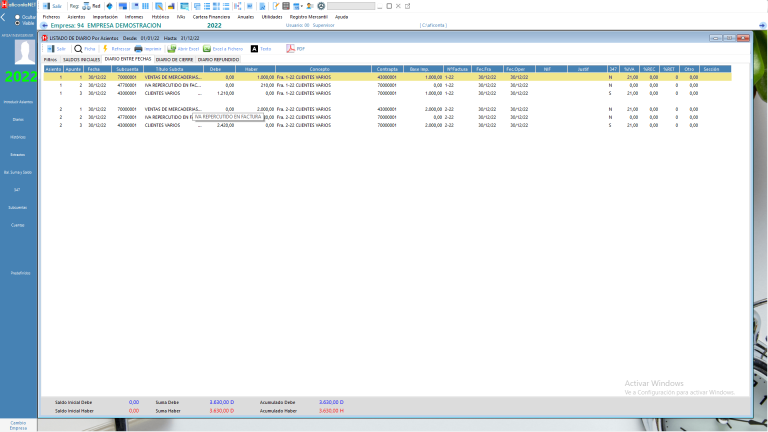Export the listing to PDF

(295, 48)
